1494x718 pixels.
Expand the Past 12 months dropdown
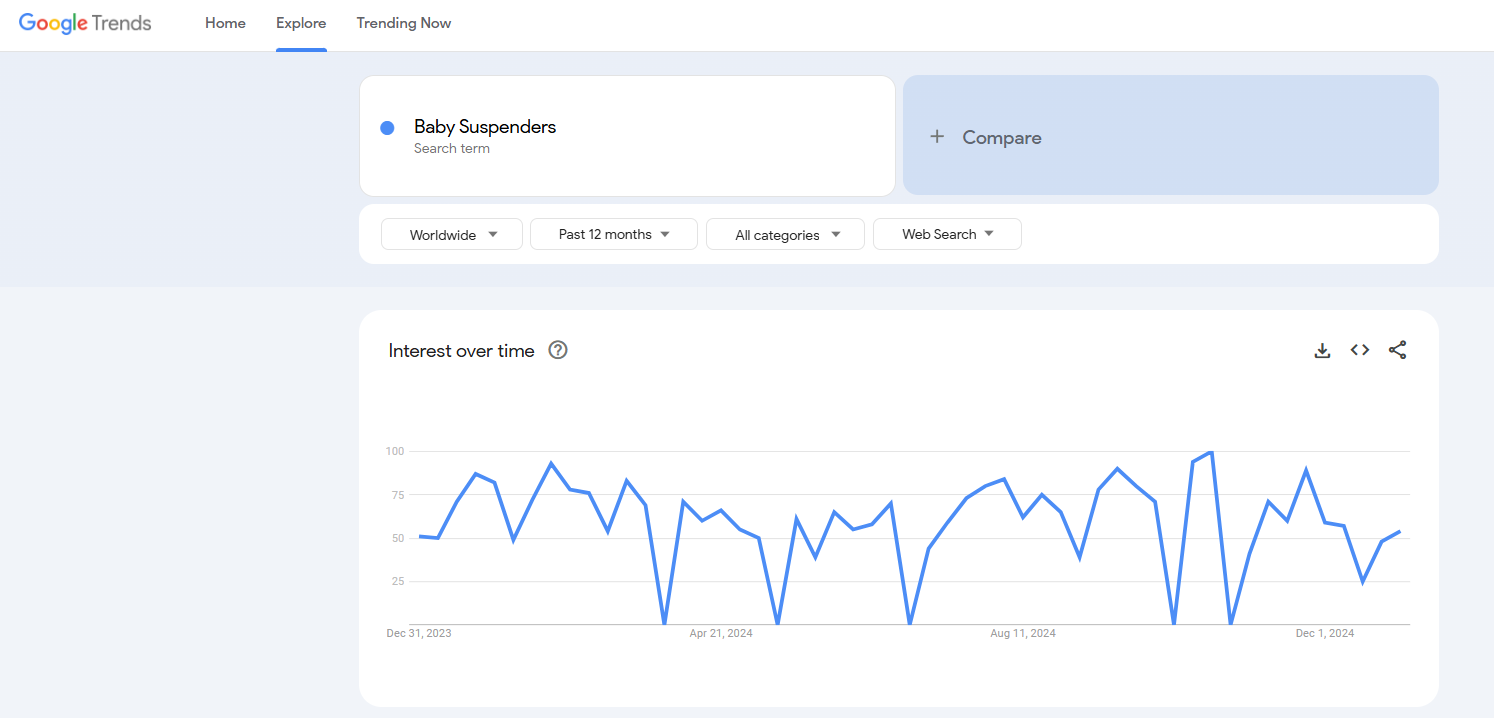coord(613,235)
